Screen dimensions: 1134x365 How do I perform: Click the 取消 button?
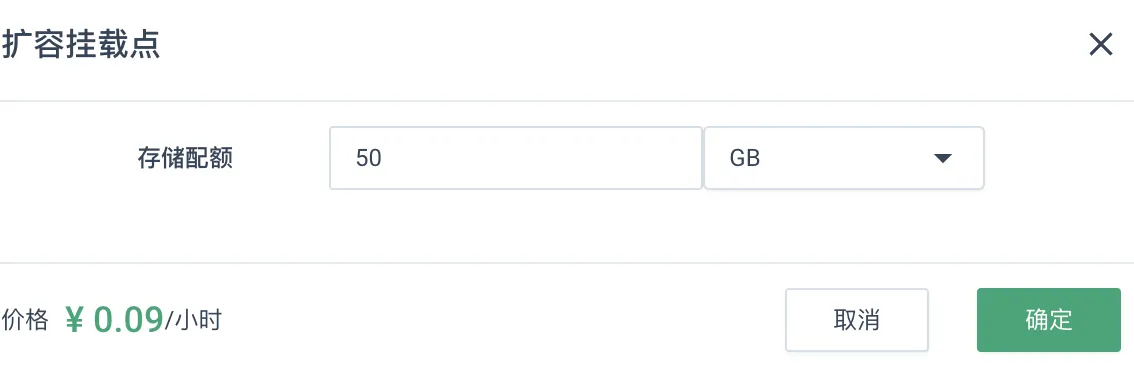(856, 320)
